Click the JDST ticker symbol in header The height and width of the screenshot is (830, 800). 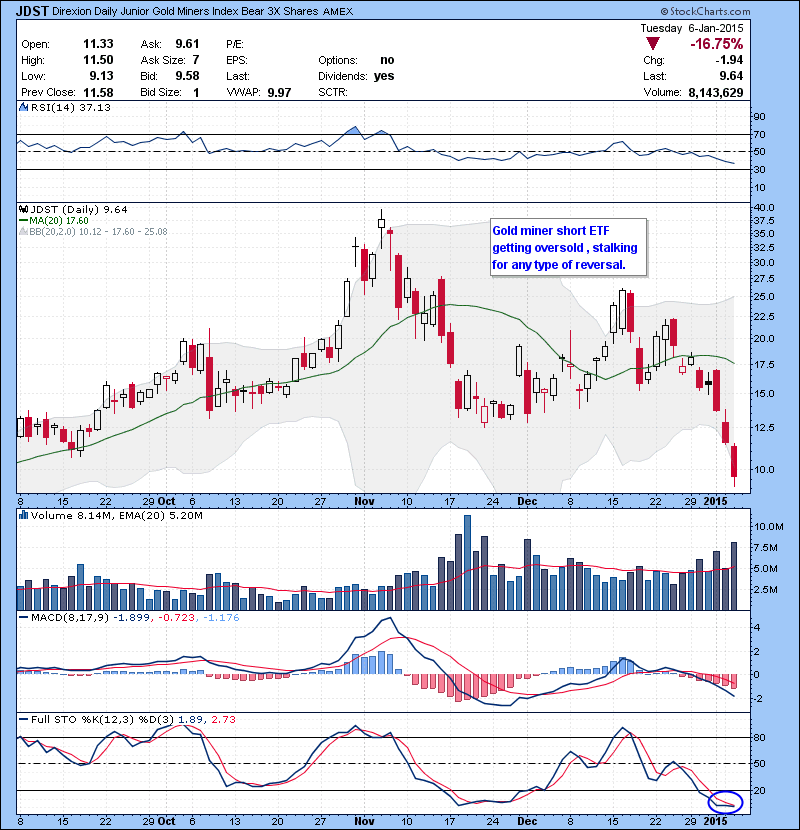[32, 11]
